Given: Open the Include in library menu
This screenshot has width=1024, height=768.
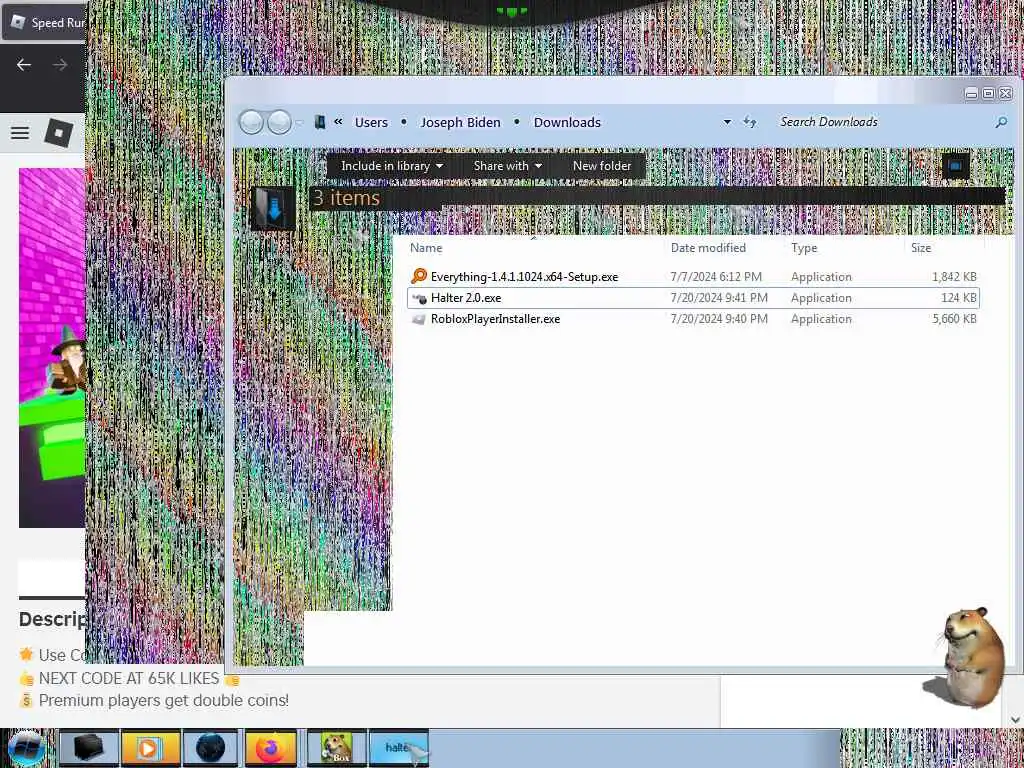Looking at the screenshot, I should pyautogui.click(x=391, y=166).
